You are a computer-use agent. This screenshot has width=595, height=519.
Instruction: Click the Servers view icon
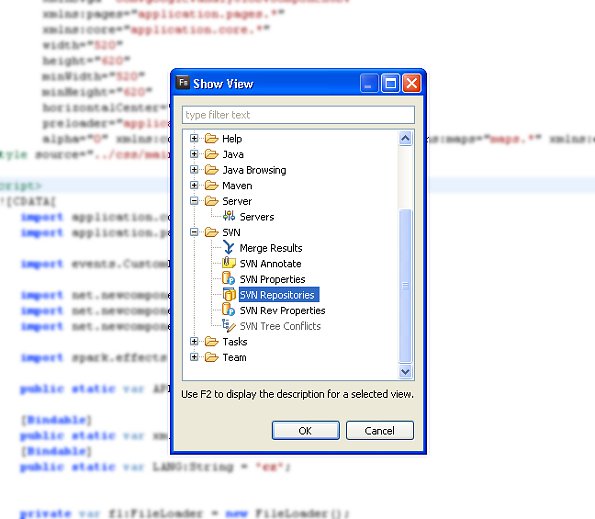[229, 216]
